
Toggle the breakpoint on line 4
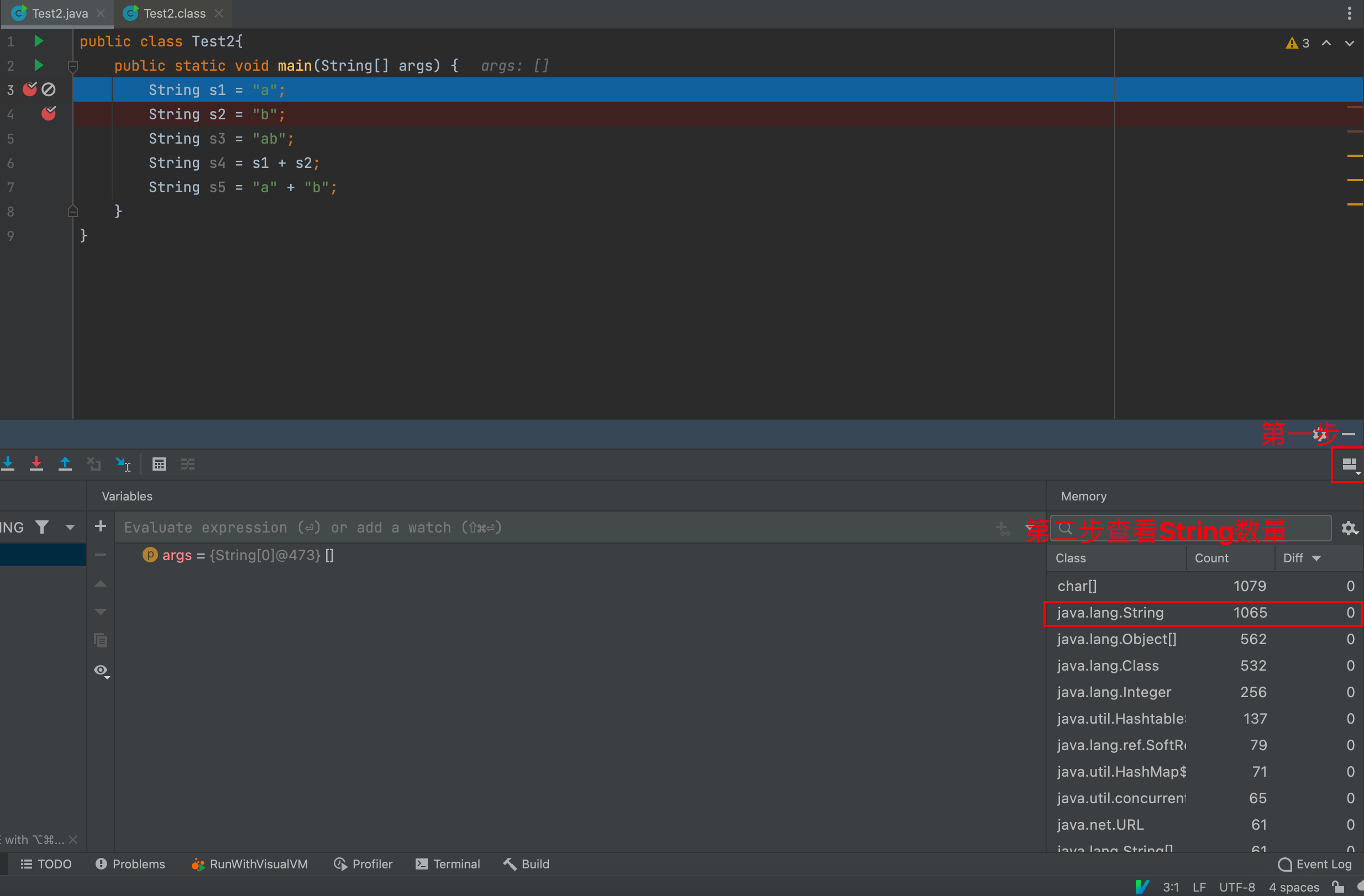coord(49,113)
